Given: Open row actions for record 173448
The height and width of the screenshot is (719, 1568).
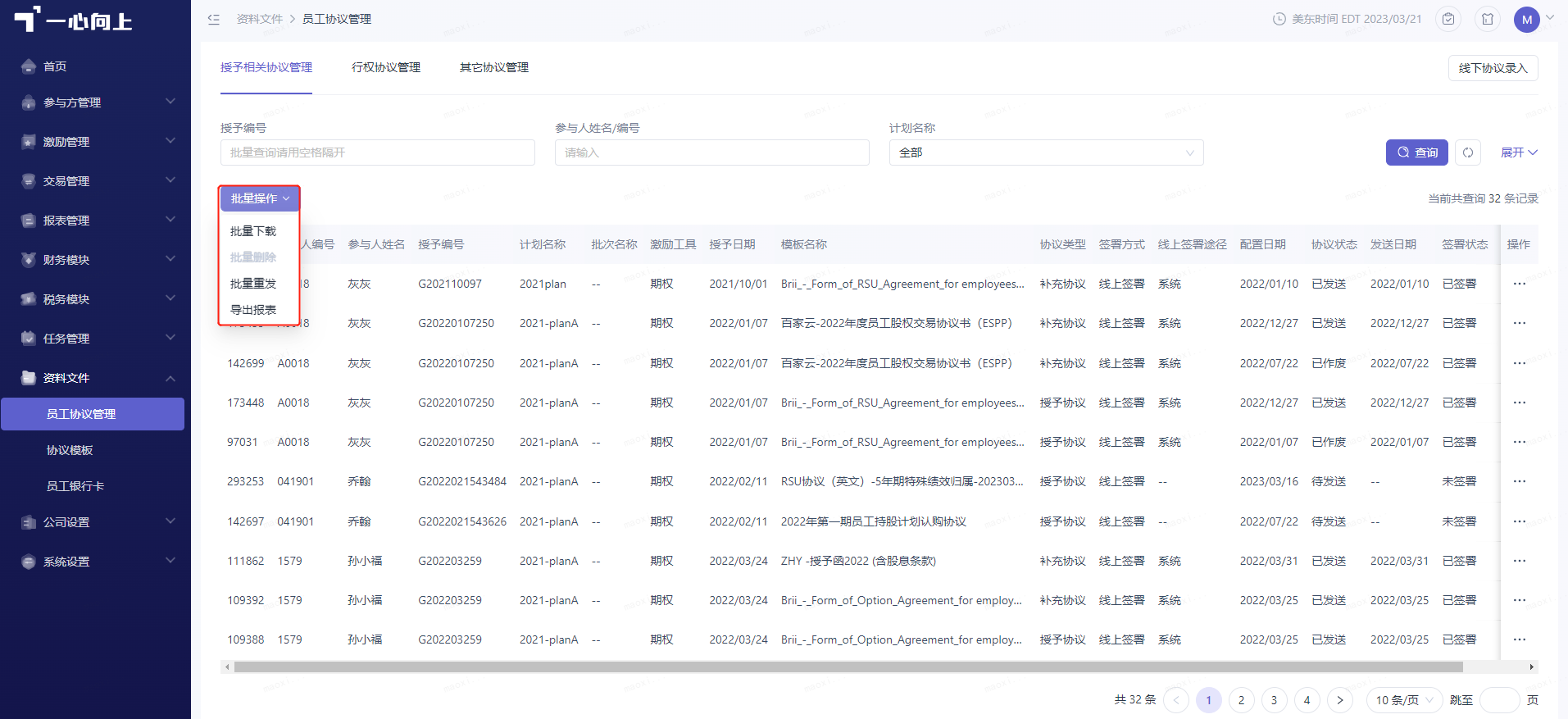Looking at the screenshot, I should click(1520, 403).
